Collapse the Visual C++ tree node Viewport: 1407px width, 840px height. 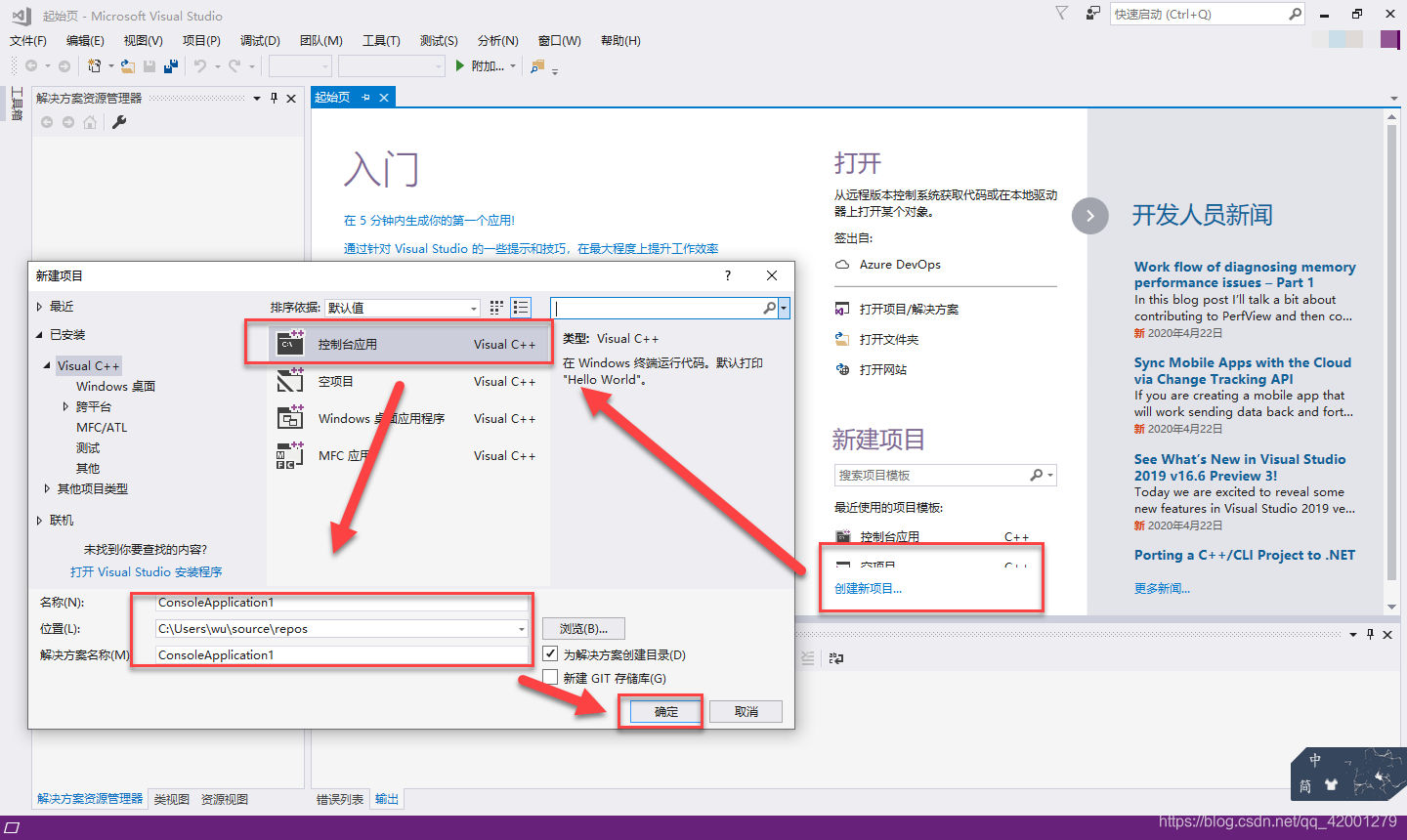tap(47, 365)
